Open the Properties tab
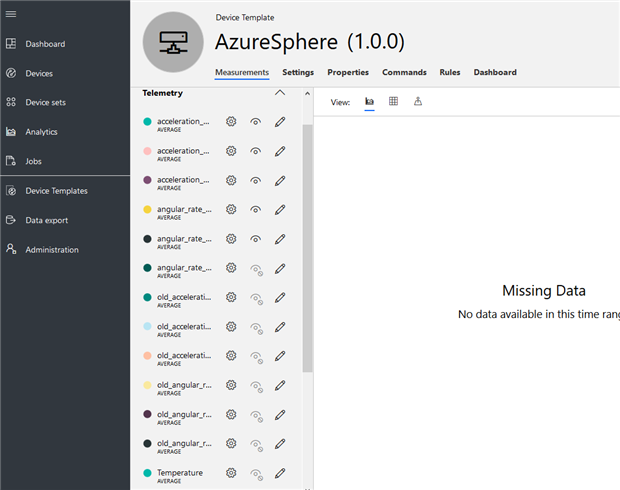 [348, 73]
